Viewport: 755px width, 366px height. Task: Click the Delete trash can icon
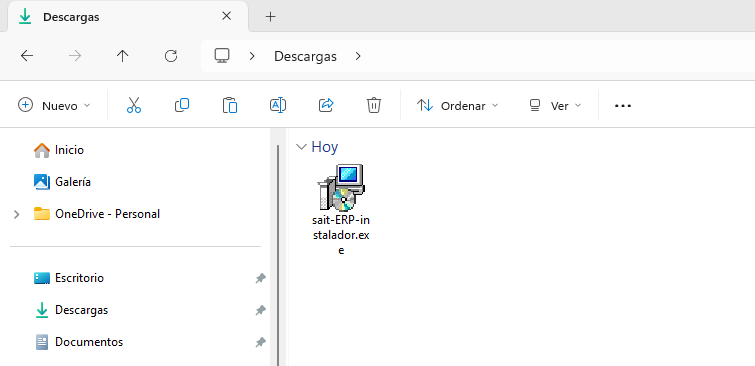point(374,105)
